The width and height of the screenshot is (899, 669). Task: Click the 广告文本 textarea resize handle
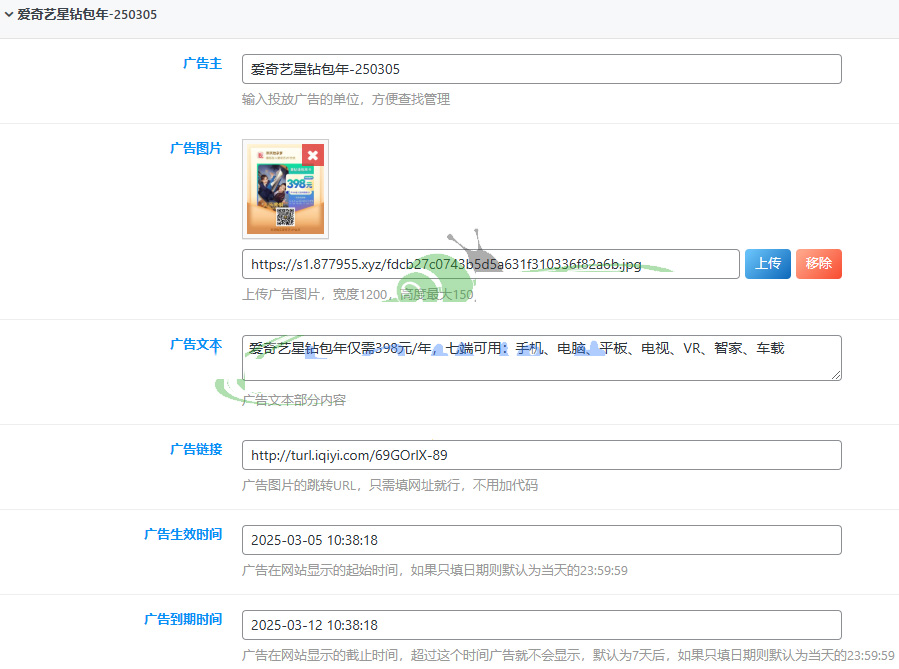click(836, 375)
